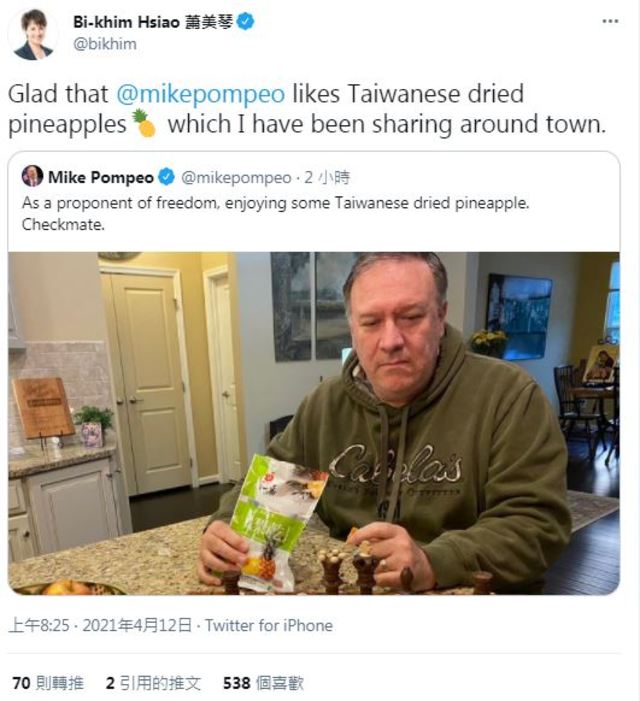The image size is (640, 701).
Task: See the 538 個喜歡 likes list
Action: coord(263,683)
